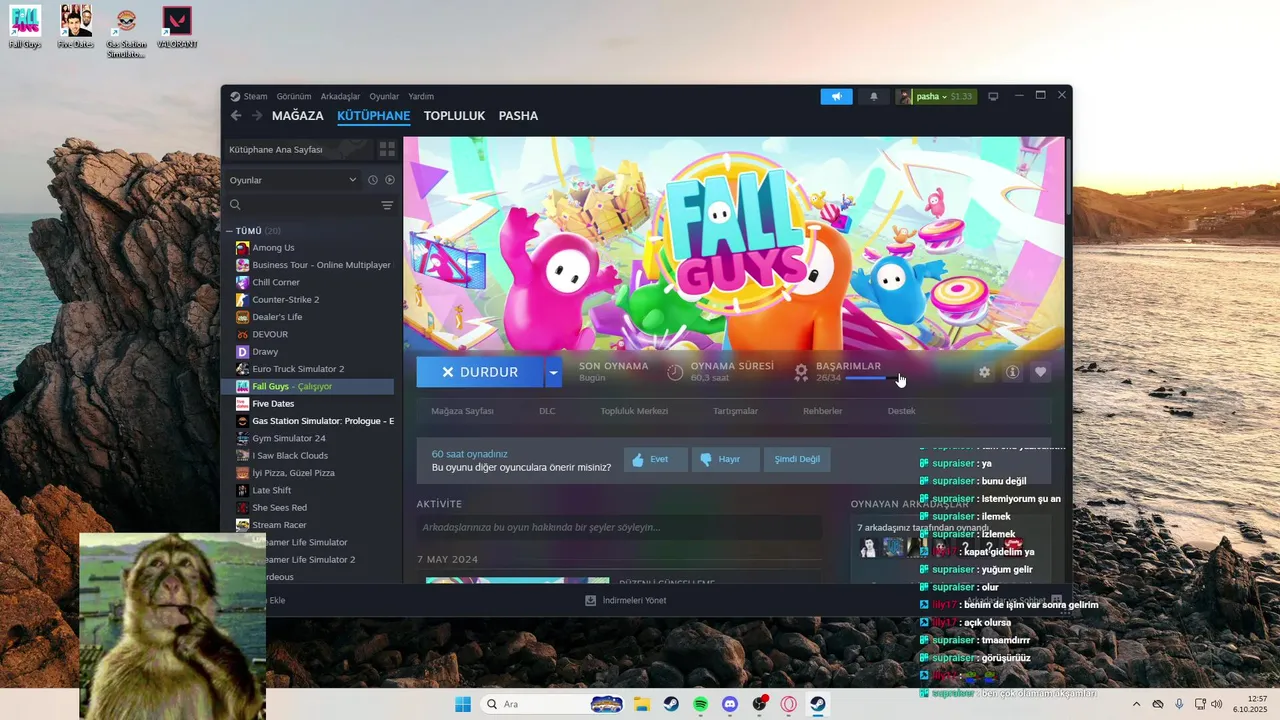Open Fall Guys settings gear
This screenshot has height=720, width=1280.
(984, 372)
